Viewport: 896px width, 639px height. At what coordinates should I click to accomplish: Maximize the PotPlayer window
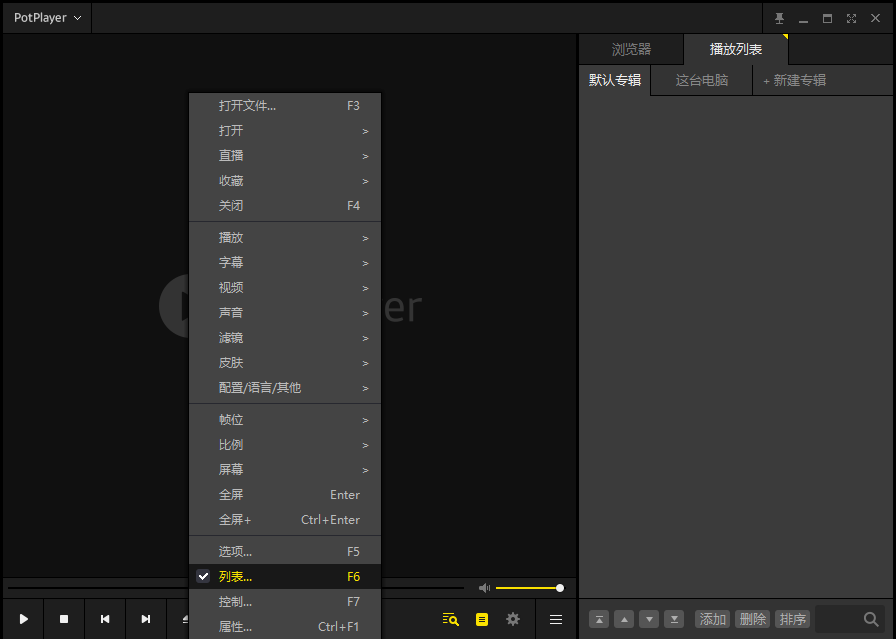[827, 18]
